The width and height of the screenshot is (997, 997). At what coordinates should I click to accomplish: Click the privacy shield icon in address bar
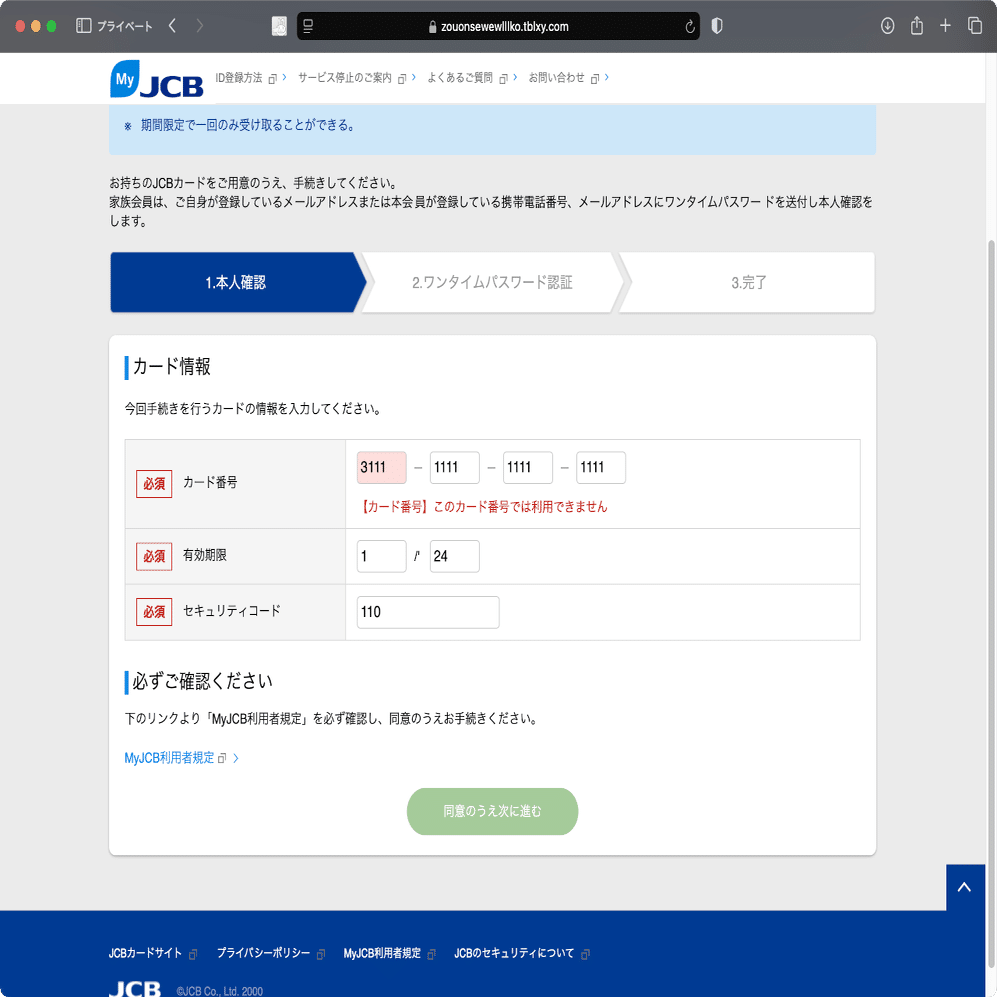pyautogui.click(x=716, y=26)
